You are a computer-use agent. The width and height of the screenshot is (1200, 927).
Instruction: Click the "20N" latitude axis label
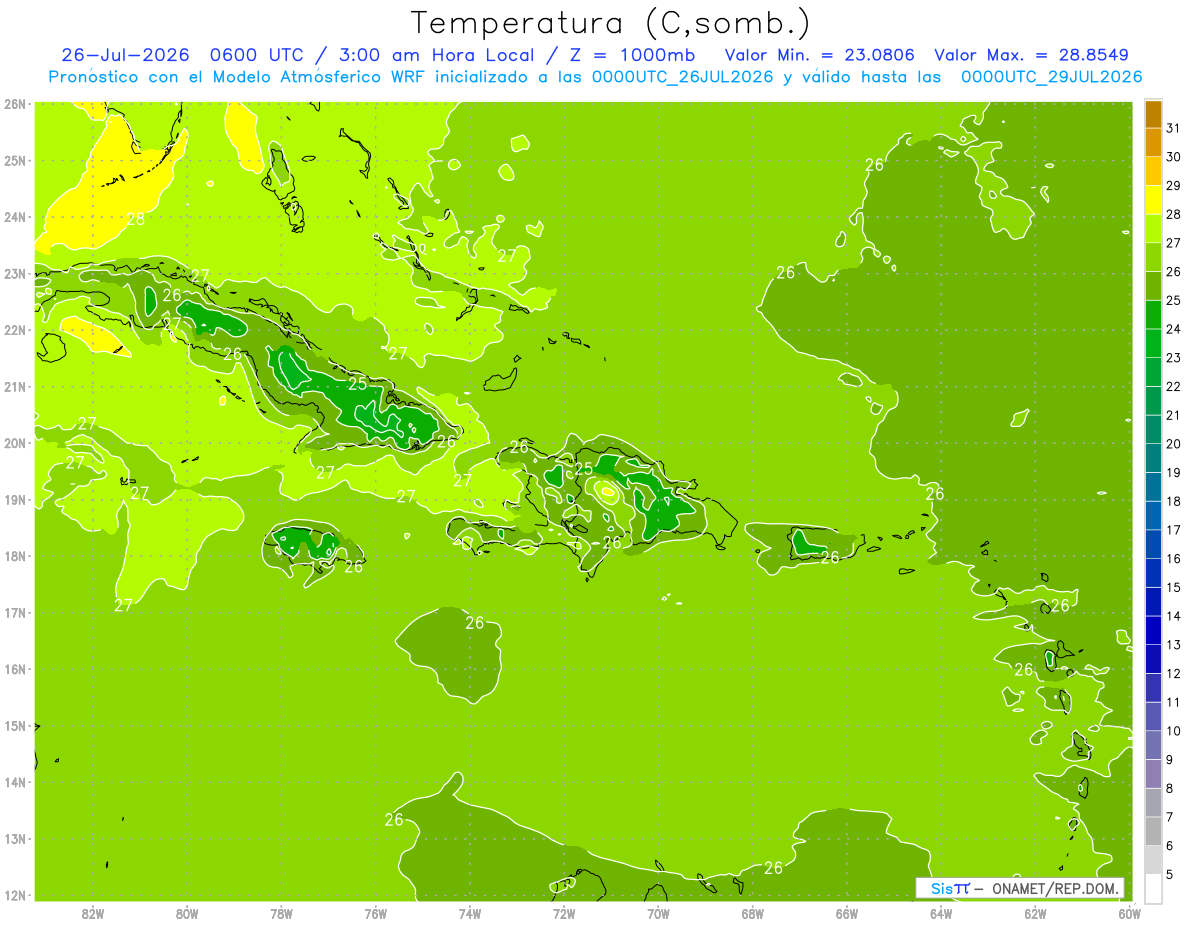(x=15, y=443)
